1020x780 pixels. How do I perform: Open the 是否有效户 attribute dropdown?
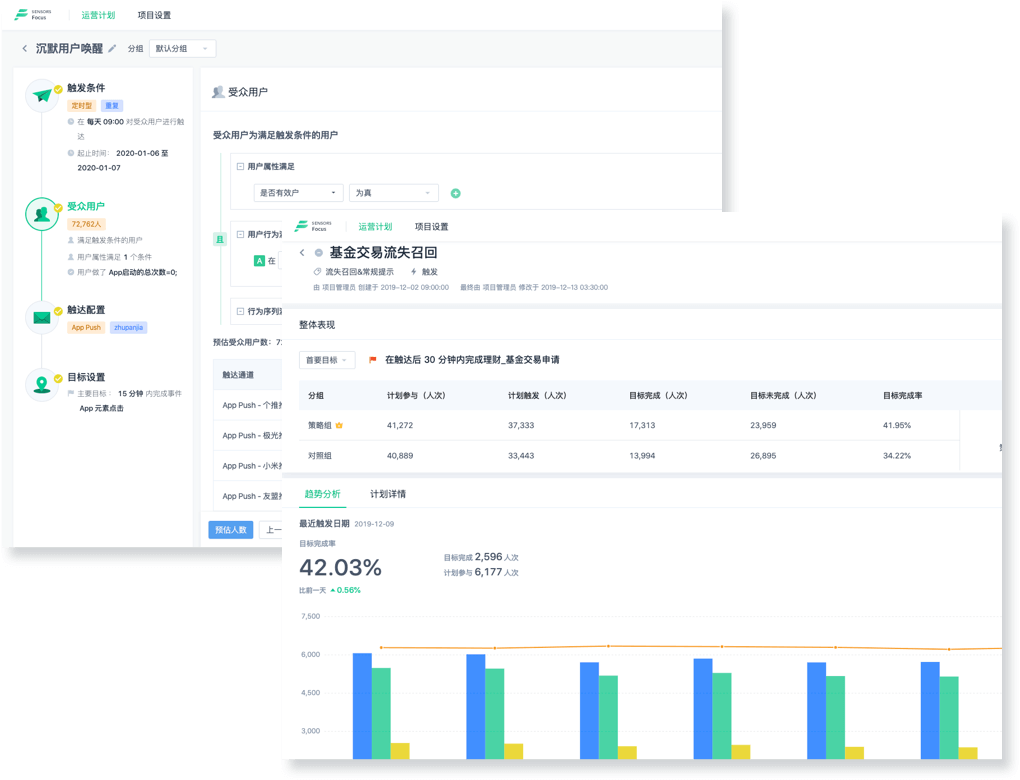[x=298, y=193]
